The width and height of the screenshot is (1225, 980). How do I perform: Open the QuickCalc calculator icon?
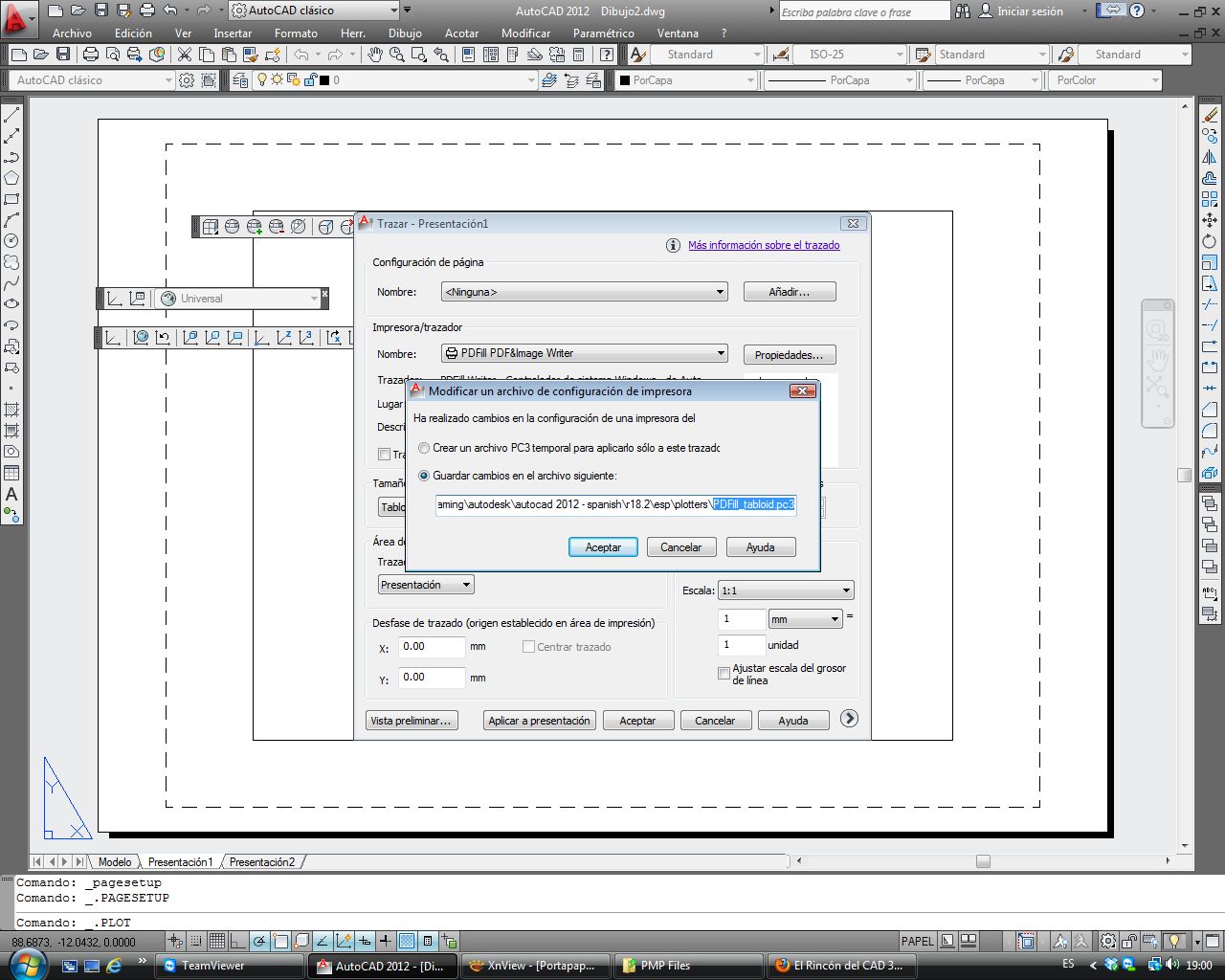coord(579,55)
